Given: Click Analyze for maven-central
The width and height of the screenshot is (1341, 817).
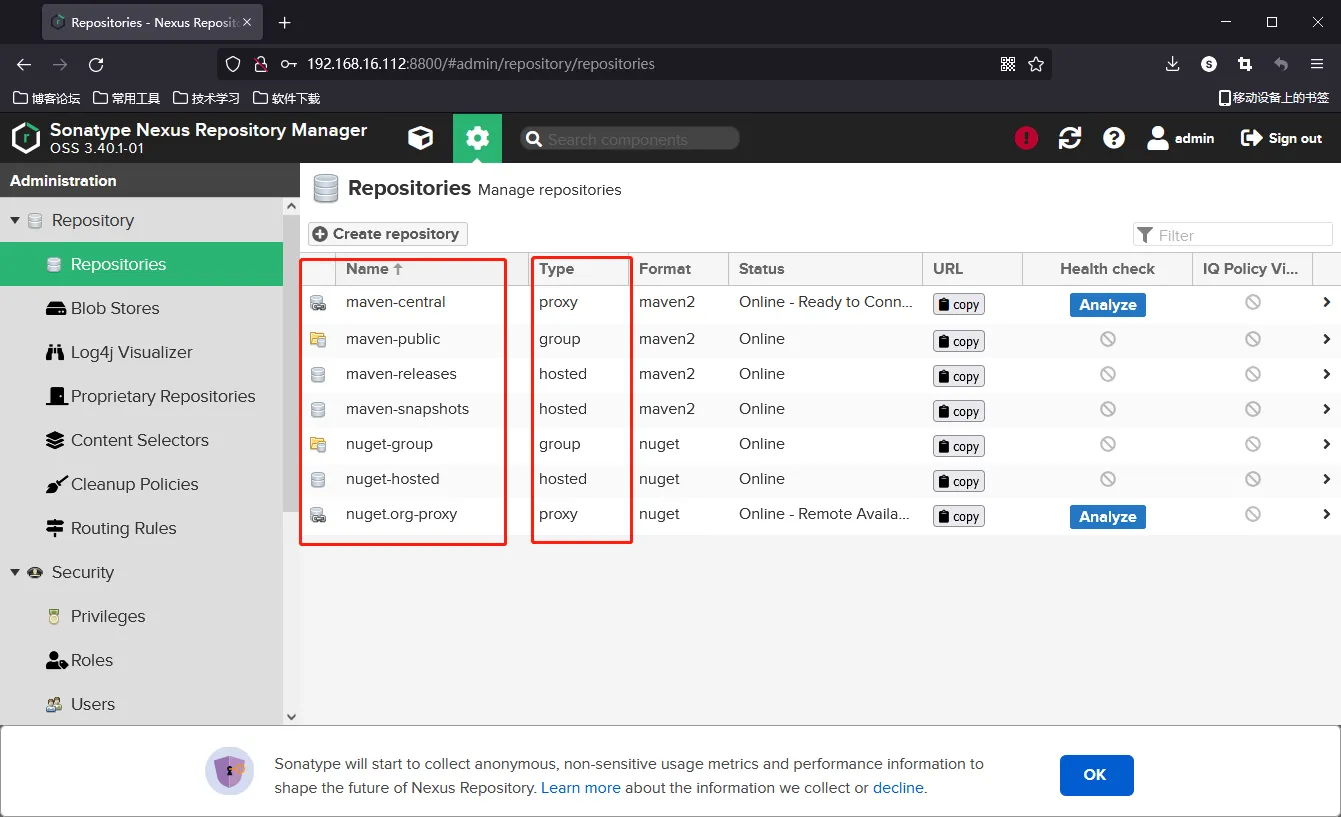Looking at the screenshot, I should tap(1107, 305).
